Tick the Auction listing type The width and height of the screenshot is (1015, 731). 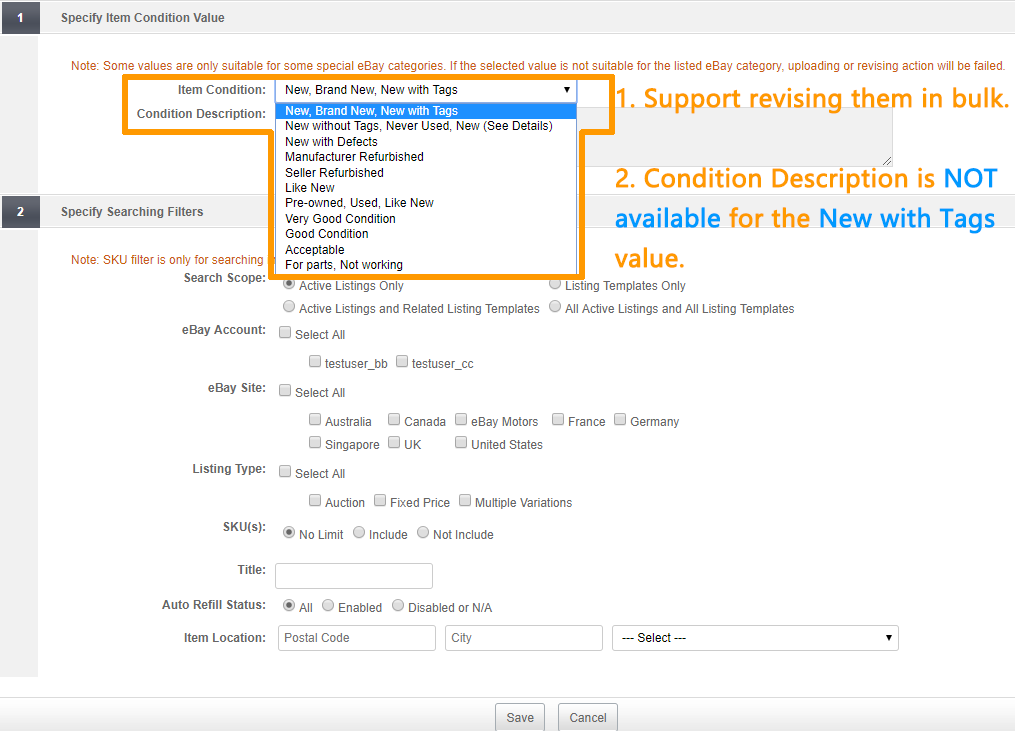coord(315,500)
